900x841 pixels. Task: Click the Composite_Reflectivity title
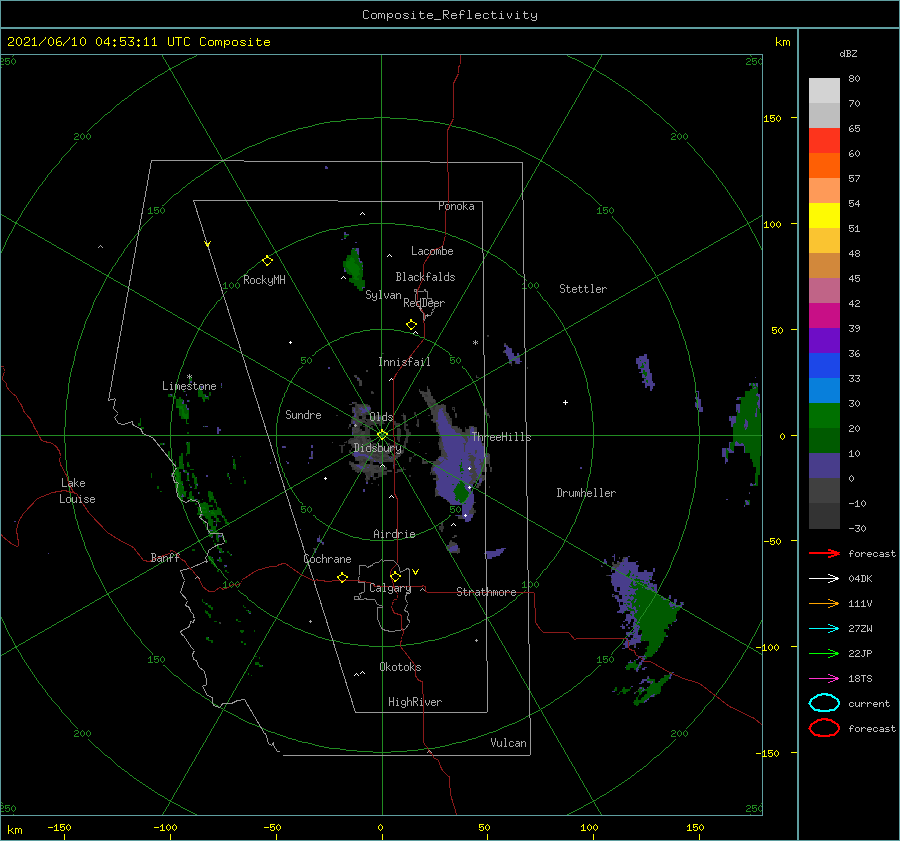pos(450,15)
